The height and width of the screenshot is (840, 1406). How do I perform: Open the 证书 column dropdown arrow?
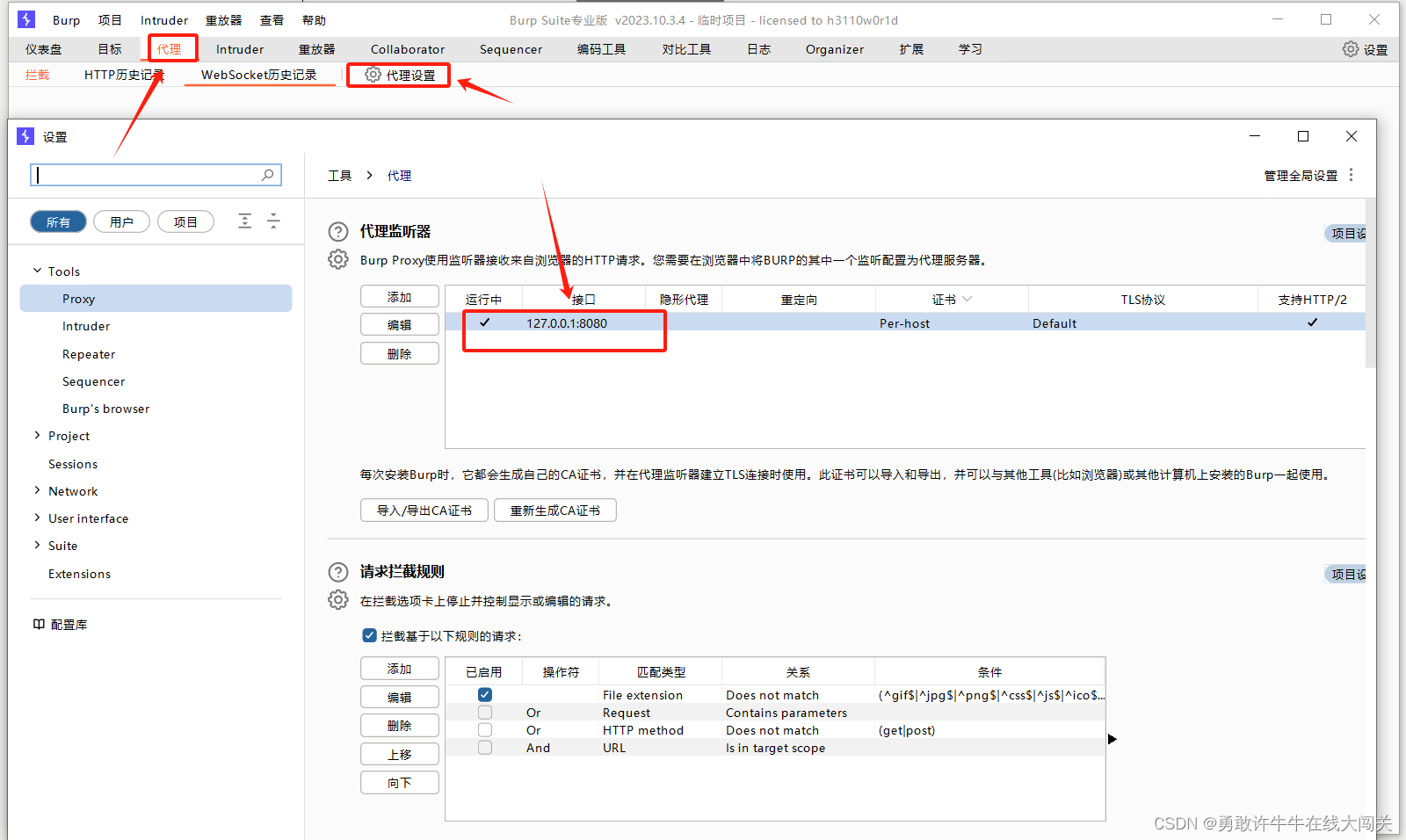coord(968,299)
